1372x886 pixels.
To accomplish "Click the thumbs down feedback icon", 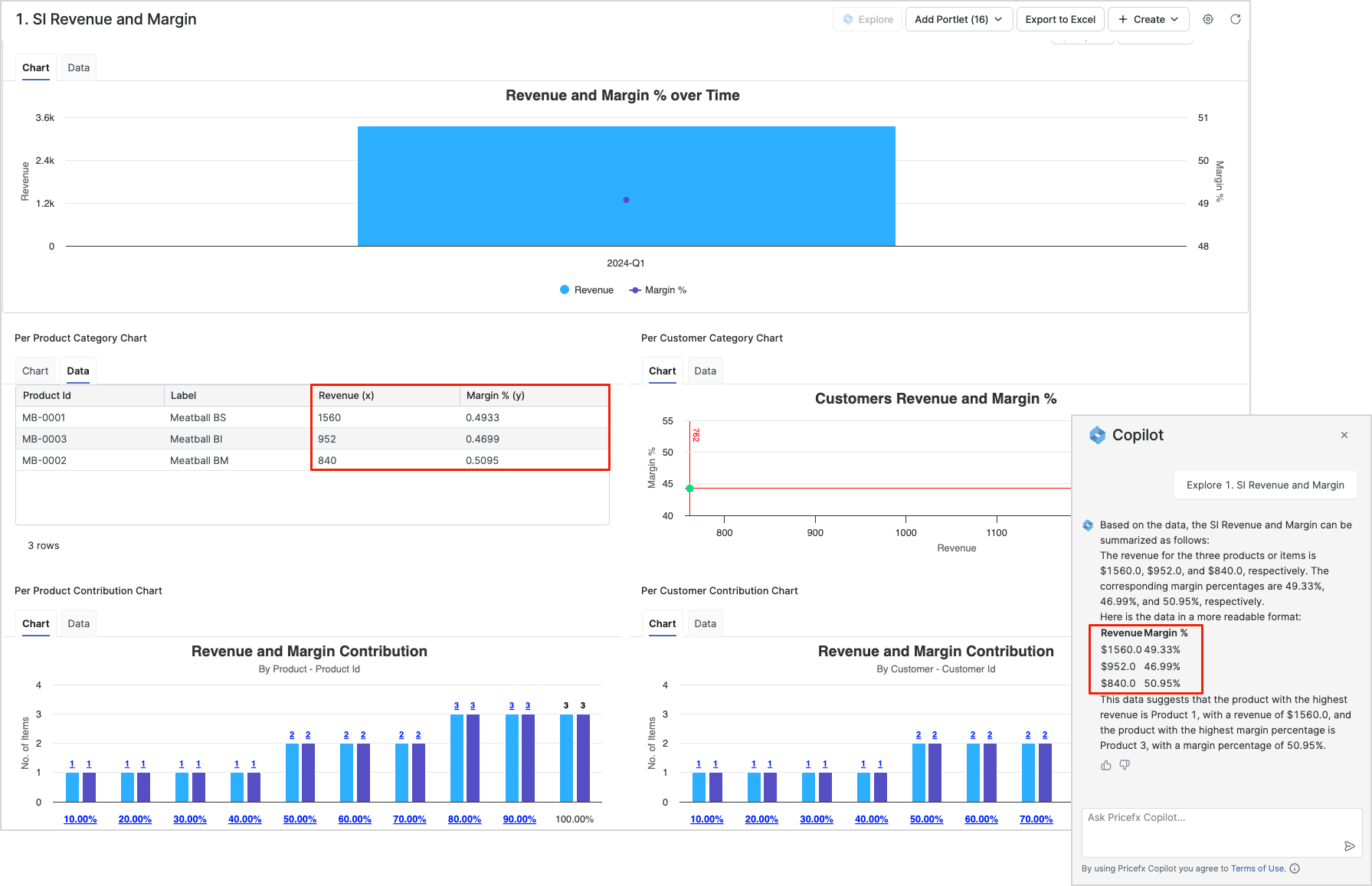I will point(1125,765).
